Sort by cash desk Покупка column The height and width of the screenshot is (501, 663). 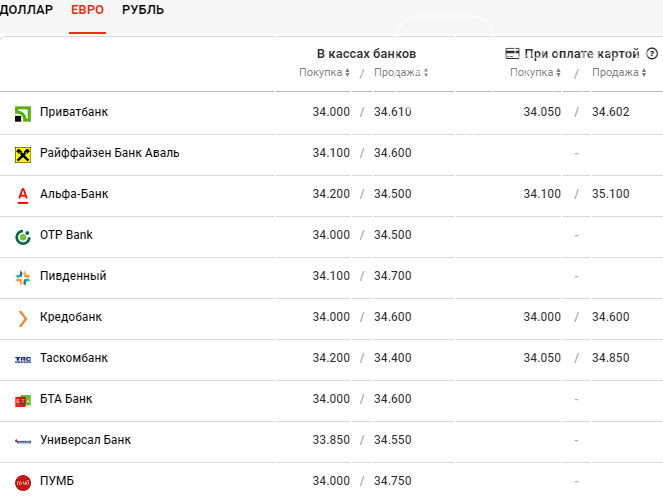[x=324, y=73]
